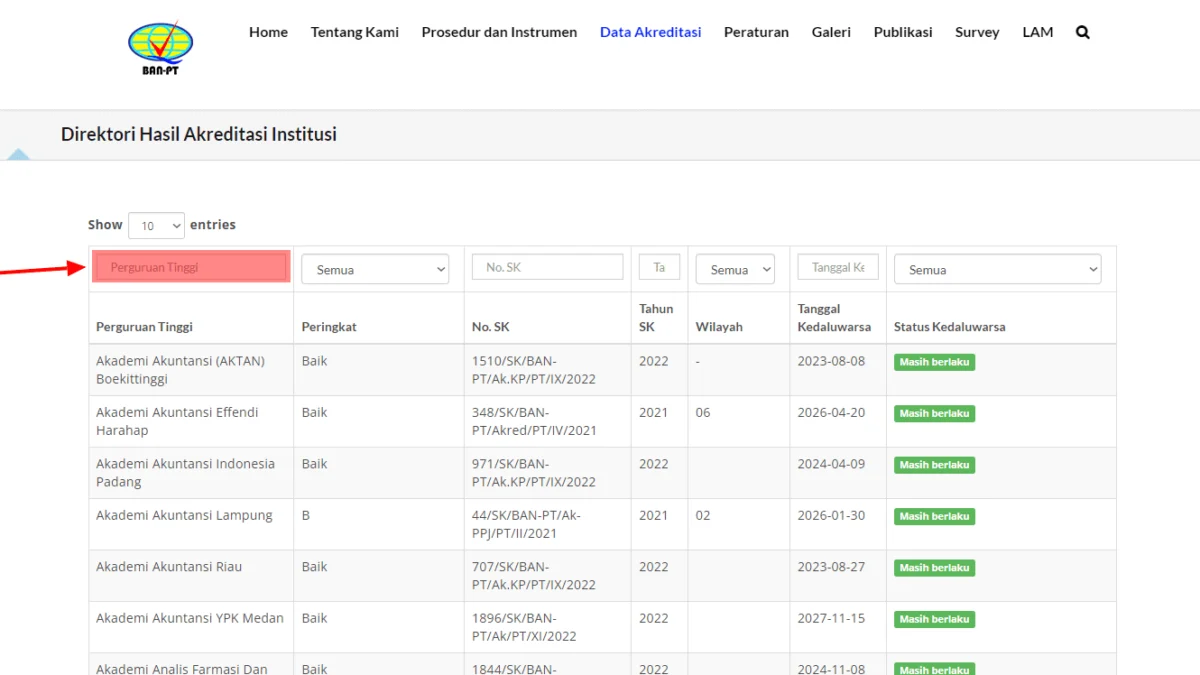Select Akademi Akuntansi Riau name
Screen dimensions: 1200x675
tap(169, 567)
